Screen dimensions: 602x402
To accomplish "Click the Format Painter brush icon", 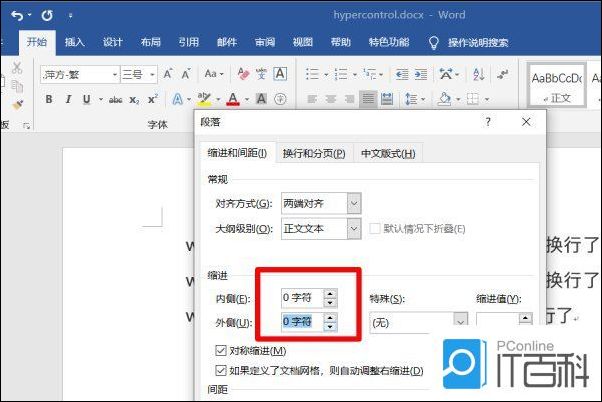I will (x=17, y=104).
